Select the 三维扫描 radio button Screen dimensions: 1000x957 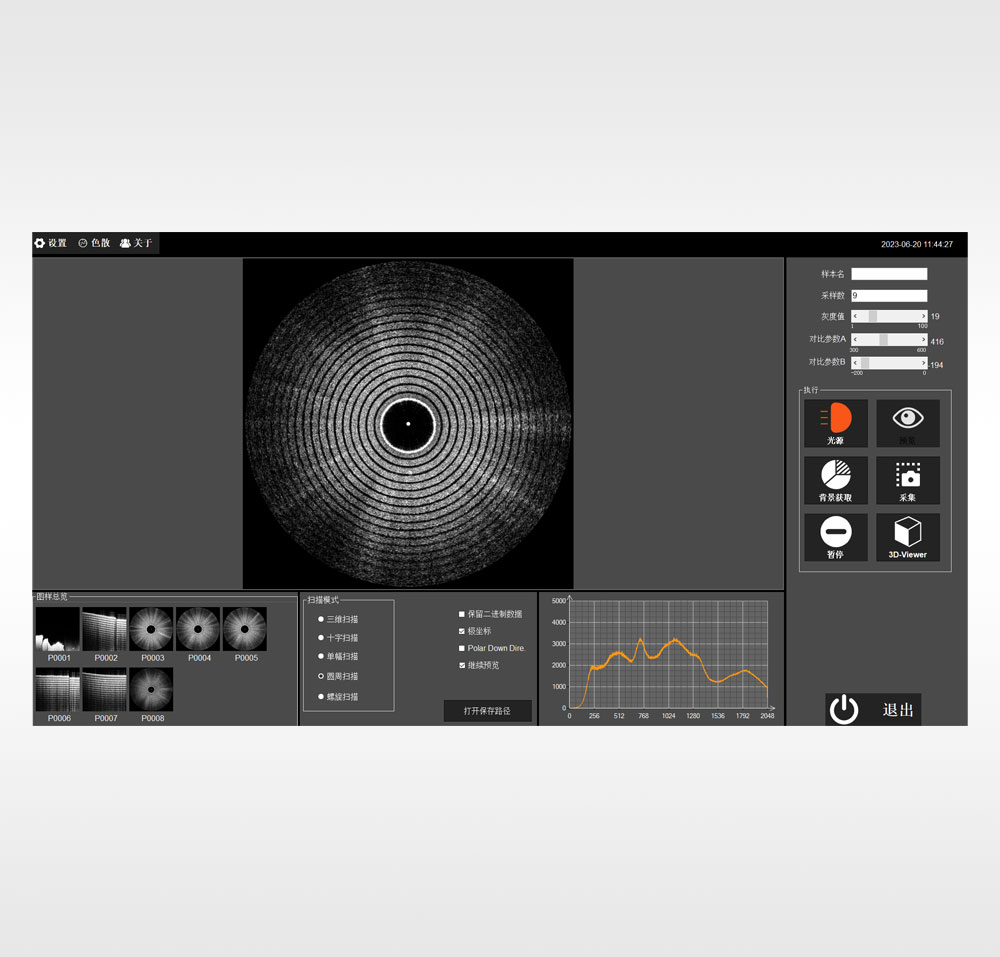(321, 619)
